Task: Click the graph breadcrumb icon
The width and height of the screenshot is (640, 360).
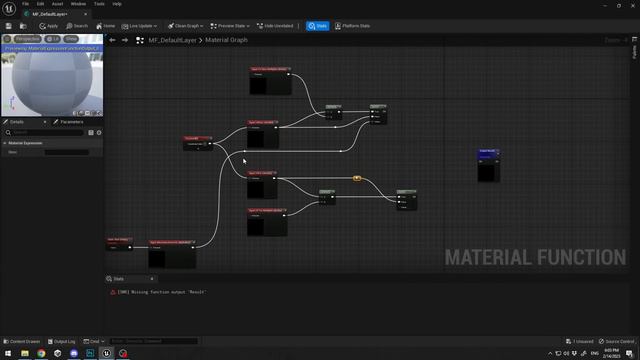Action: [x=140, y=40]
